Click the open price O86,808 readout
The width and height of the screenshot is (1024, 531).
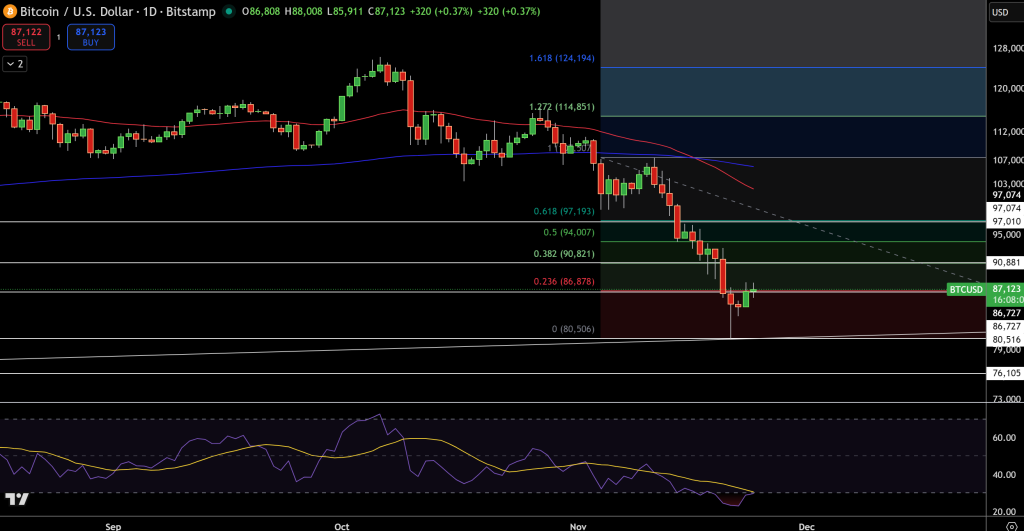click(x=261, y=11)
